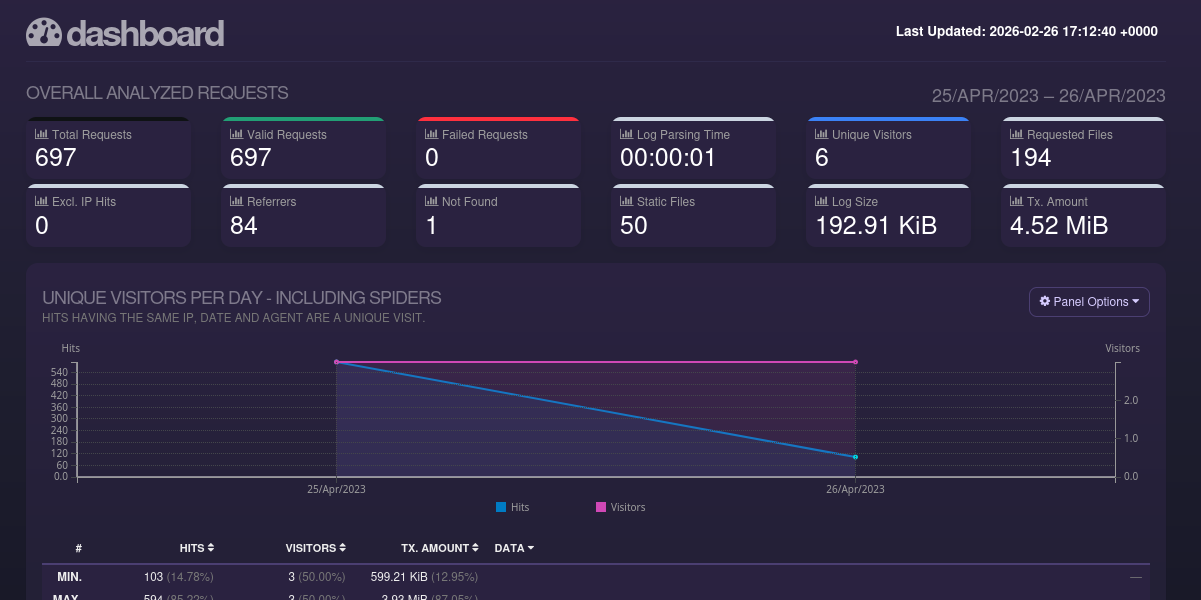Screen dimensions: 1201x600
Task: Open the Panel Options dropdown
Action: pos(1089,302)
